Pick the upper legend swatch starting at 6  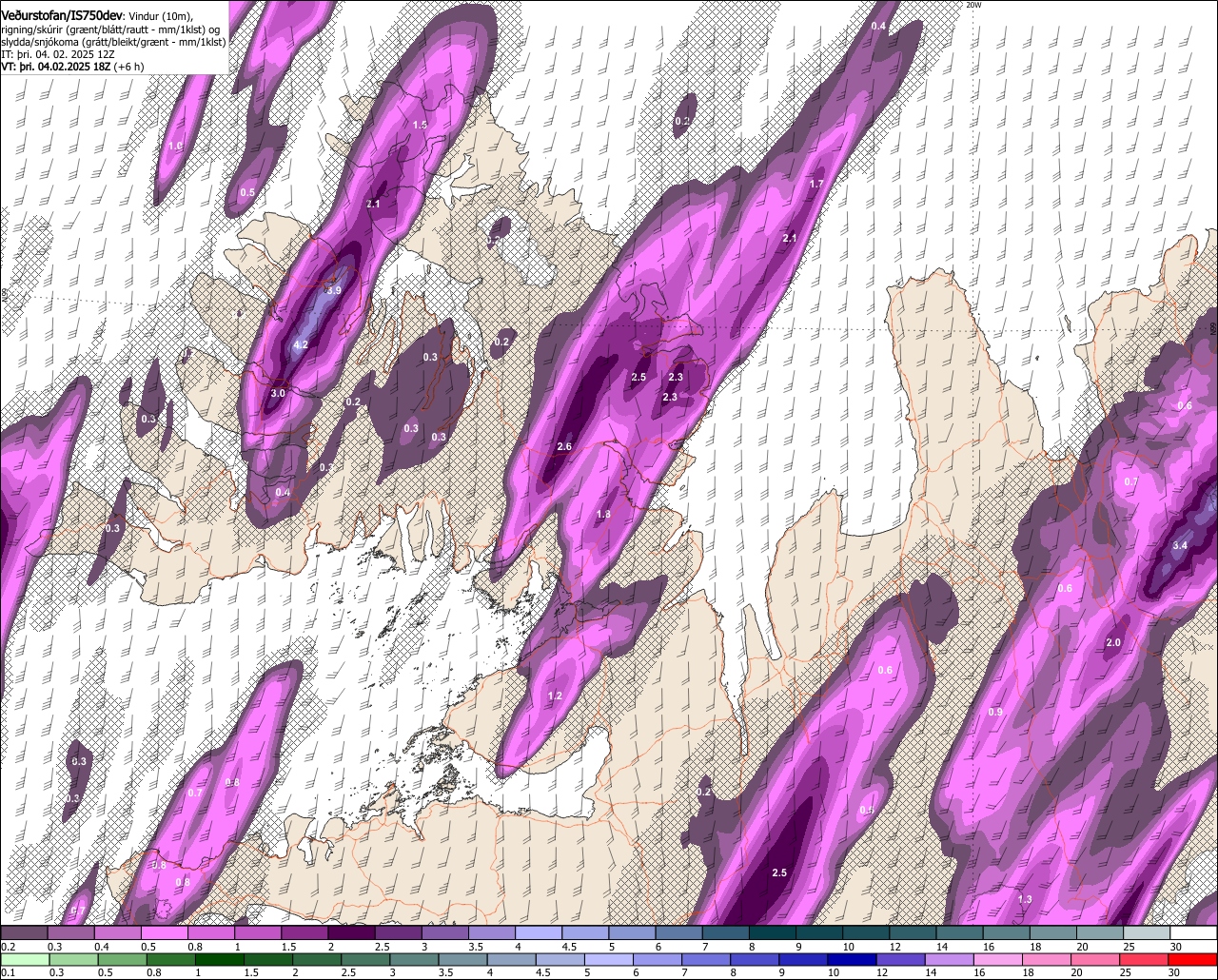679,933
